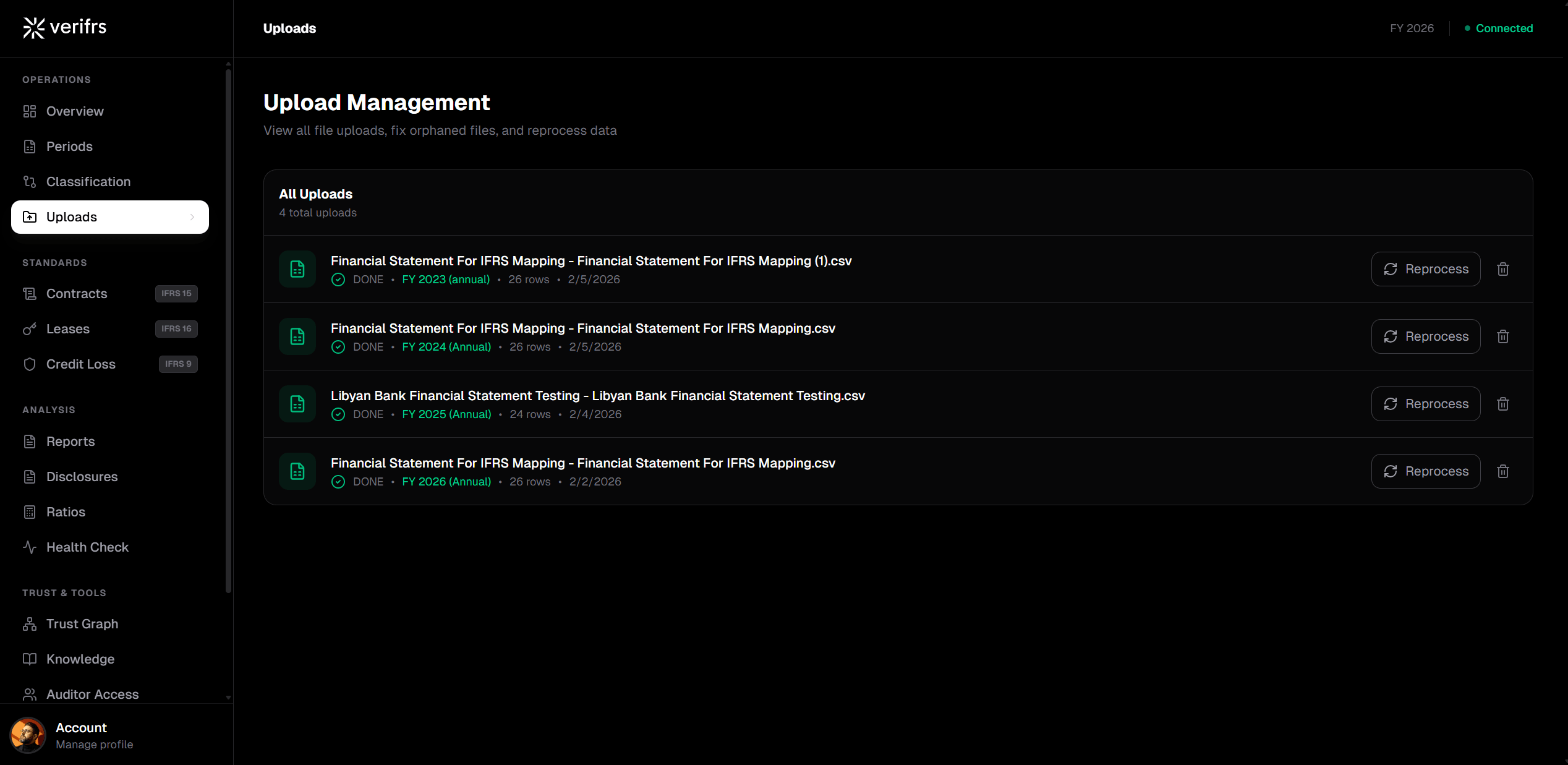Image resolution: width=1568 pixels, height=765 pixels.
Task: Click the Trust Graph network icon
Action: pyautogui.click(x=30, y=624)
